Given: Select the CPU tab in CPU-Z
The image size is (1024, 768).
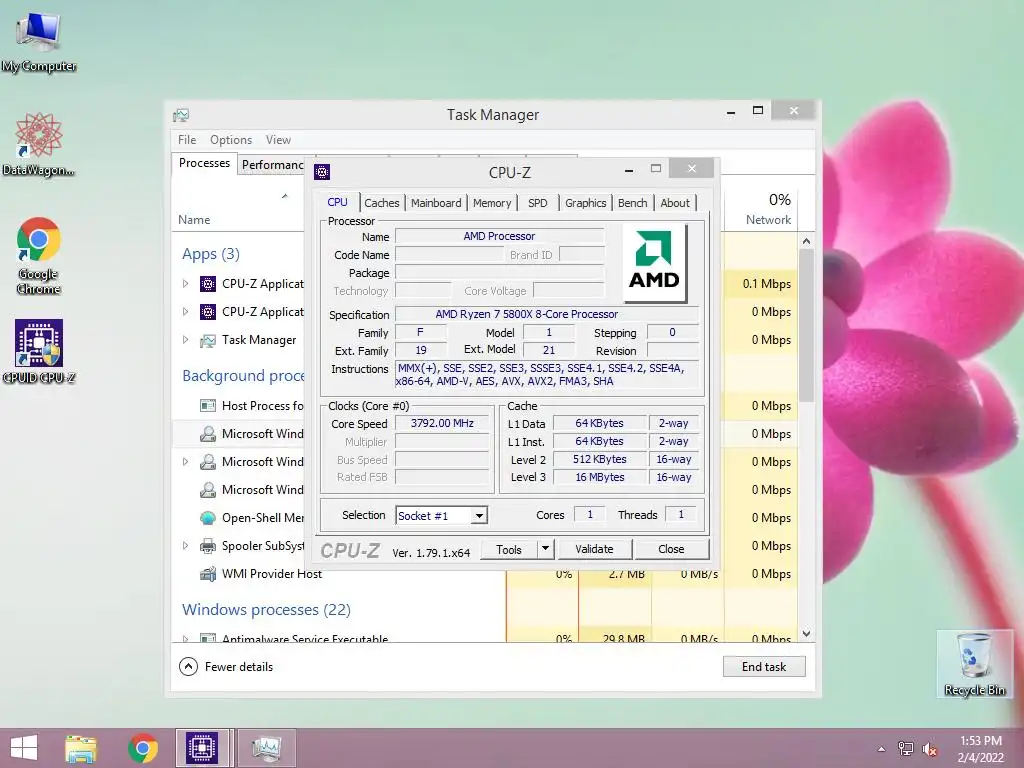Looking at the screenshot, I should pyautogui.click(x=337, y=202).
